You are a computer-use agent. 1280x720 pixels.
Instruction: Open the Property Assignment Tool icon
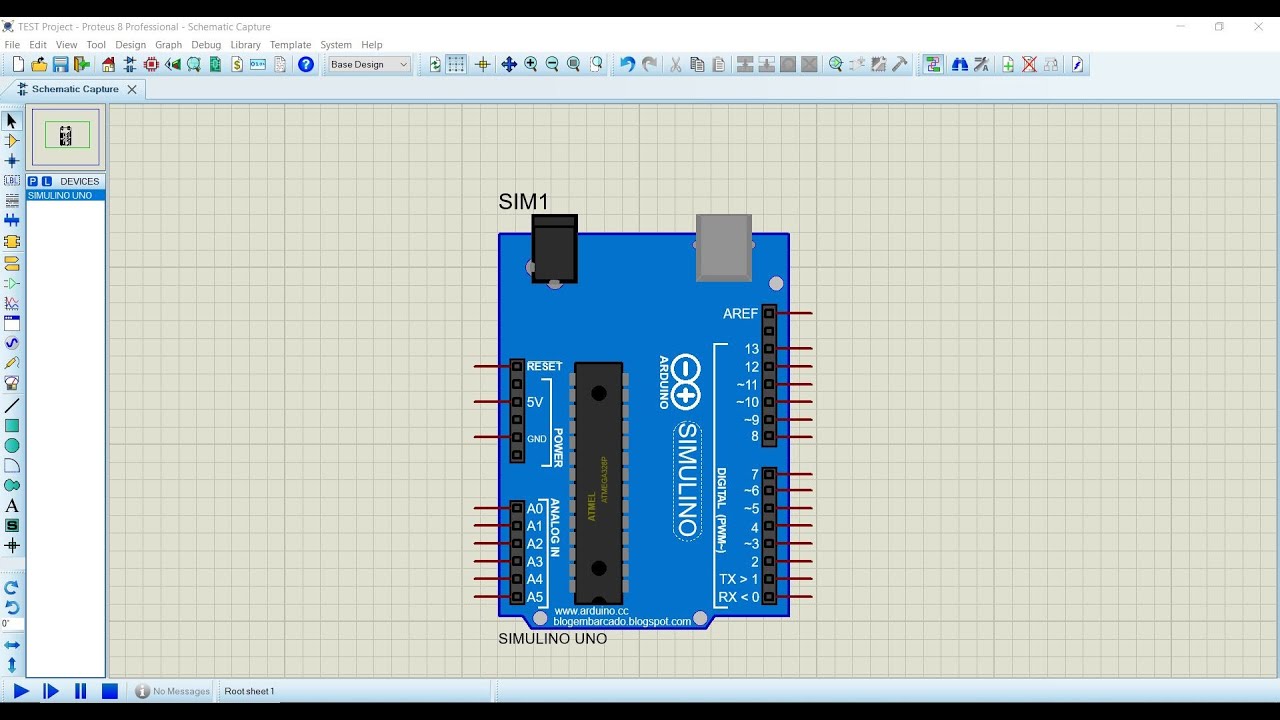tap(982, 64)
